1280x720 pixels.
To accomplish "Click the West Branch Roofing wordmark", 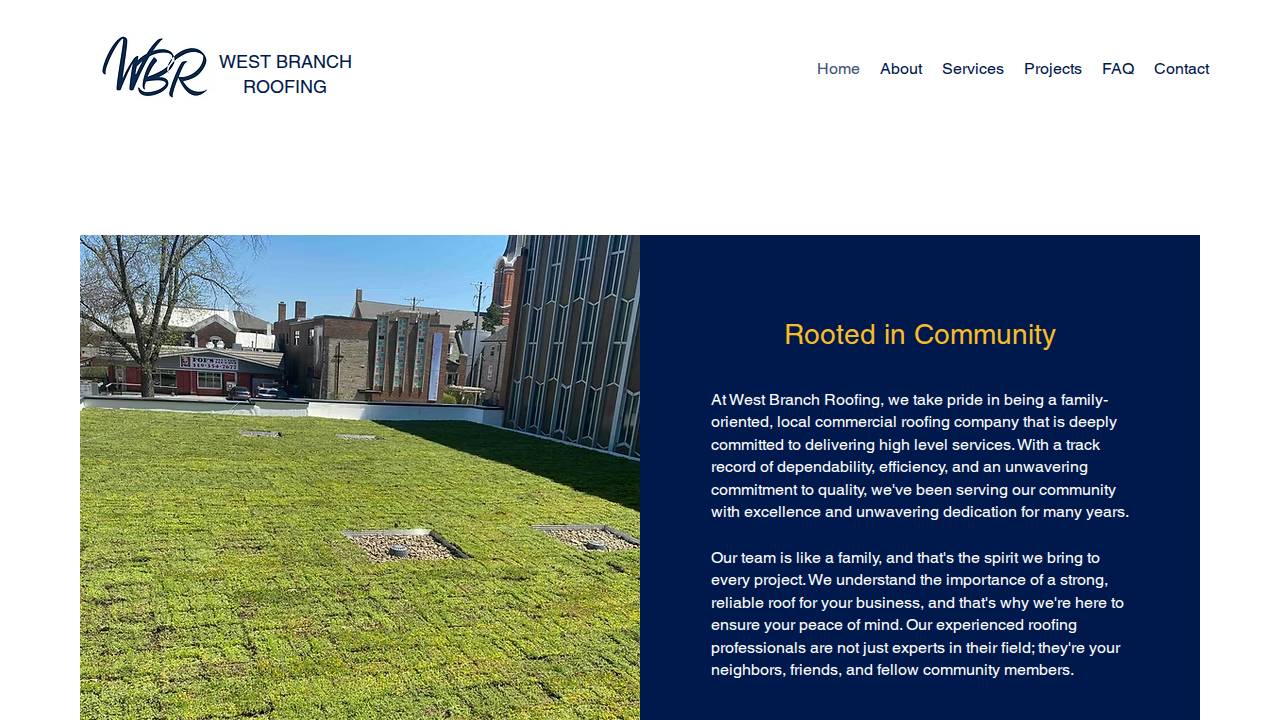I will [x=285, y=74].
